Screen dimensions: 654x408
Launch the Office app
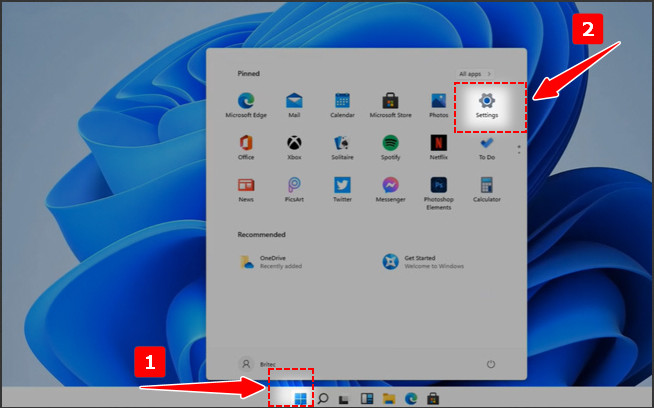coord(246,147)
